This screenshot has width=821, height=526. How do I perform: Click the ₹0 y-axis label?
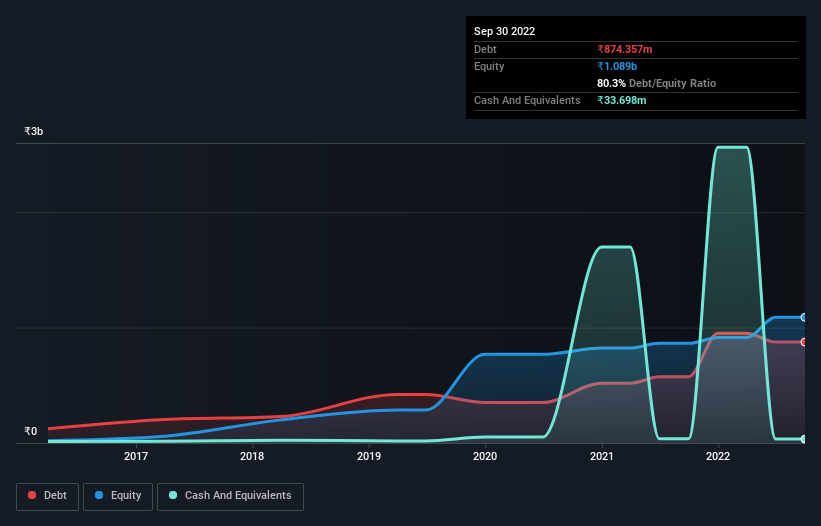[30, 431]
